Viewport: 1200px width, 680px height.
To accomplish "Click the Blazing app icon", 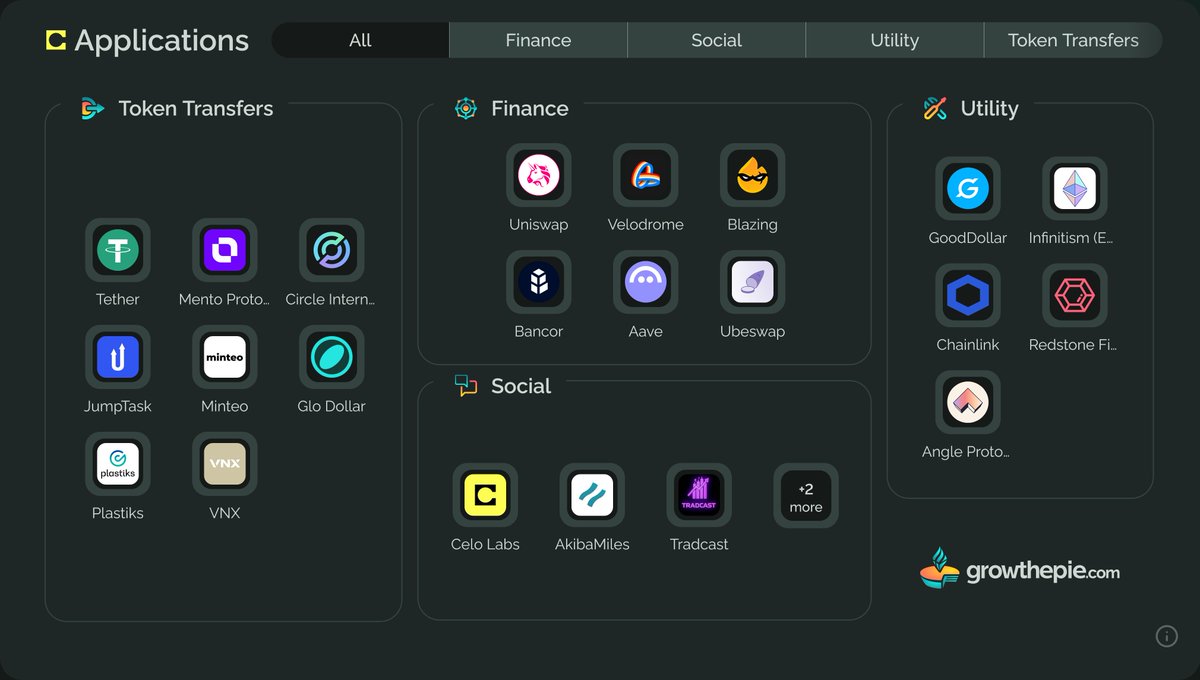I will (753, 175).
